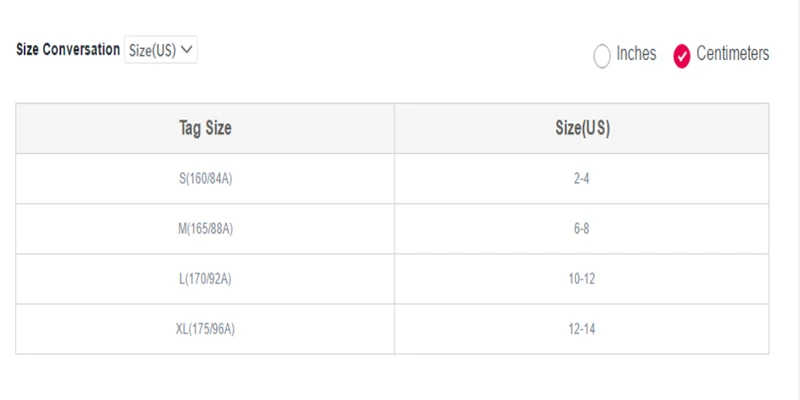Image resolution: width=800 pixels, height=400 pixels.
Task: Click the Centimeters label text
Action: (x=733, y=54)
